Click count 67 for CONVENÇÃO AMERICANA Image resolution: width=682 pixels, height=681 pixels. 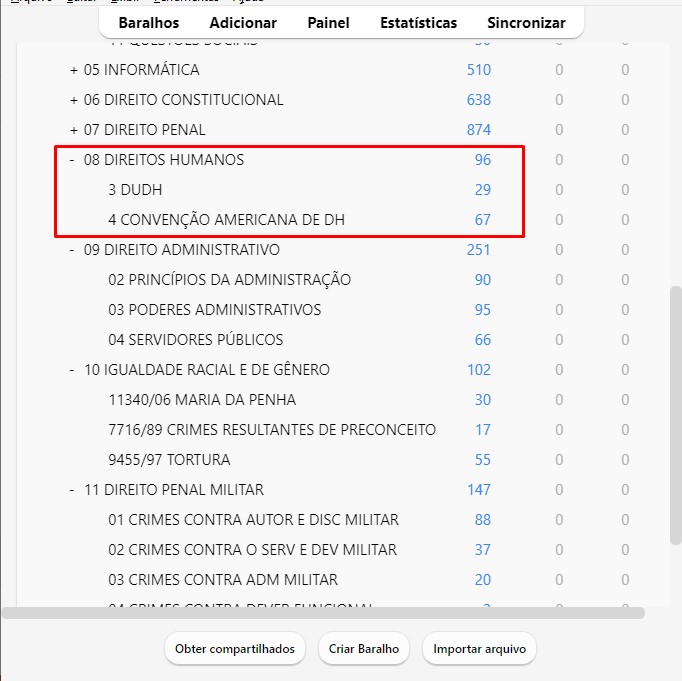tap(482, 220)
